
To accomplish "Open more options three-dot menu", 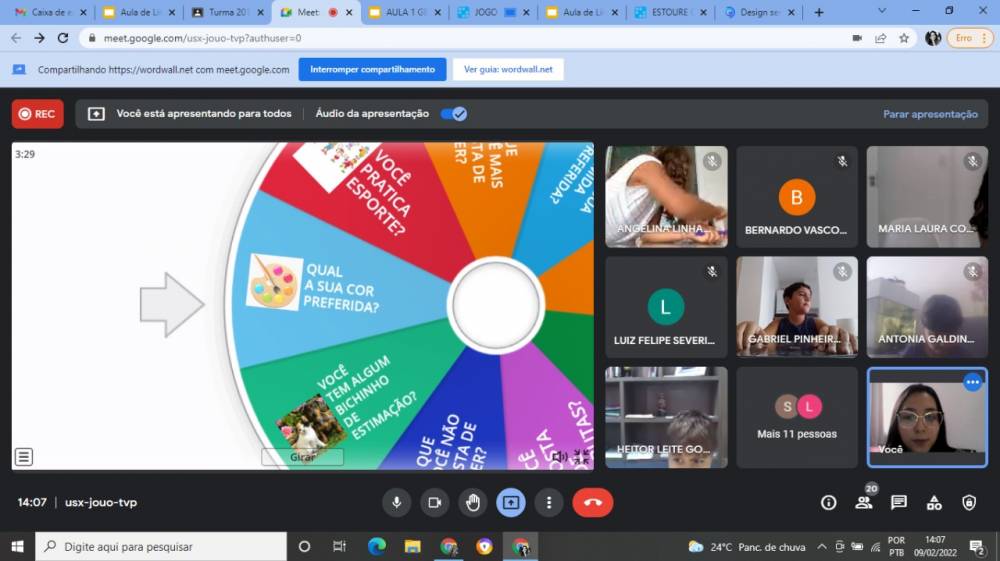I will (548, 502).
